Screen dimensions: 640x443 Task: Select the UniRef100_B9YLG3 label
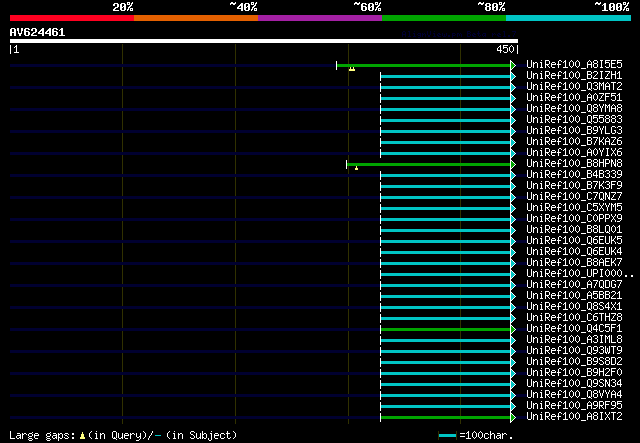tap(574, 131)
